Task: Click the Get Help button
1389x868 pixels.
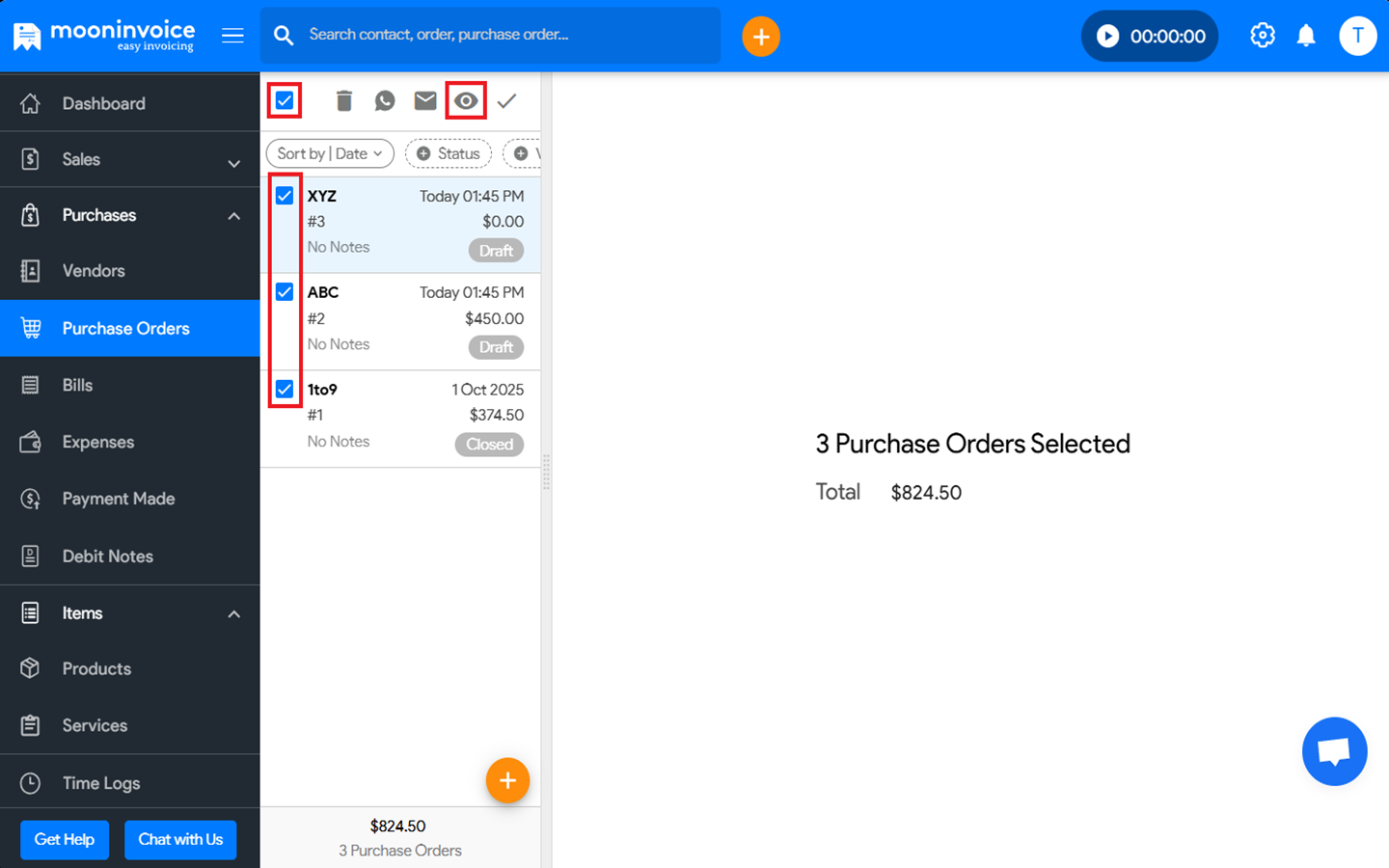Action: (65, 839)
